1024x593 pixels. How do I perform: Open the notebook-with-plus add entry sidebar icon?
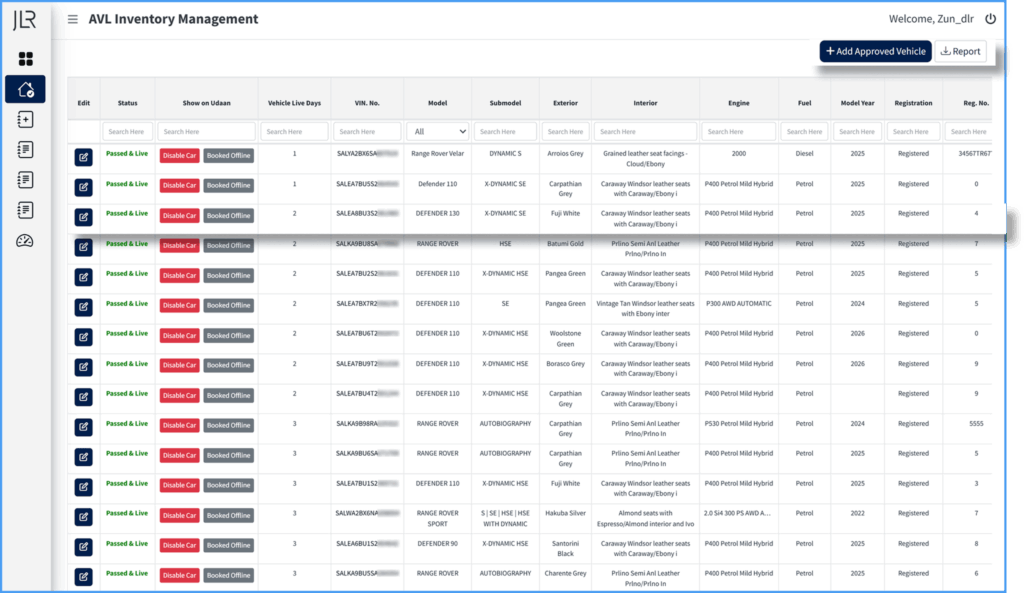coord(26,120)
